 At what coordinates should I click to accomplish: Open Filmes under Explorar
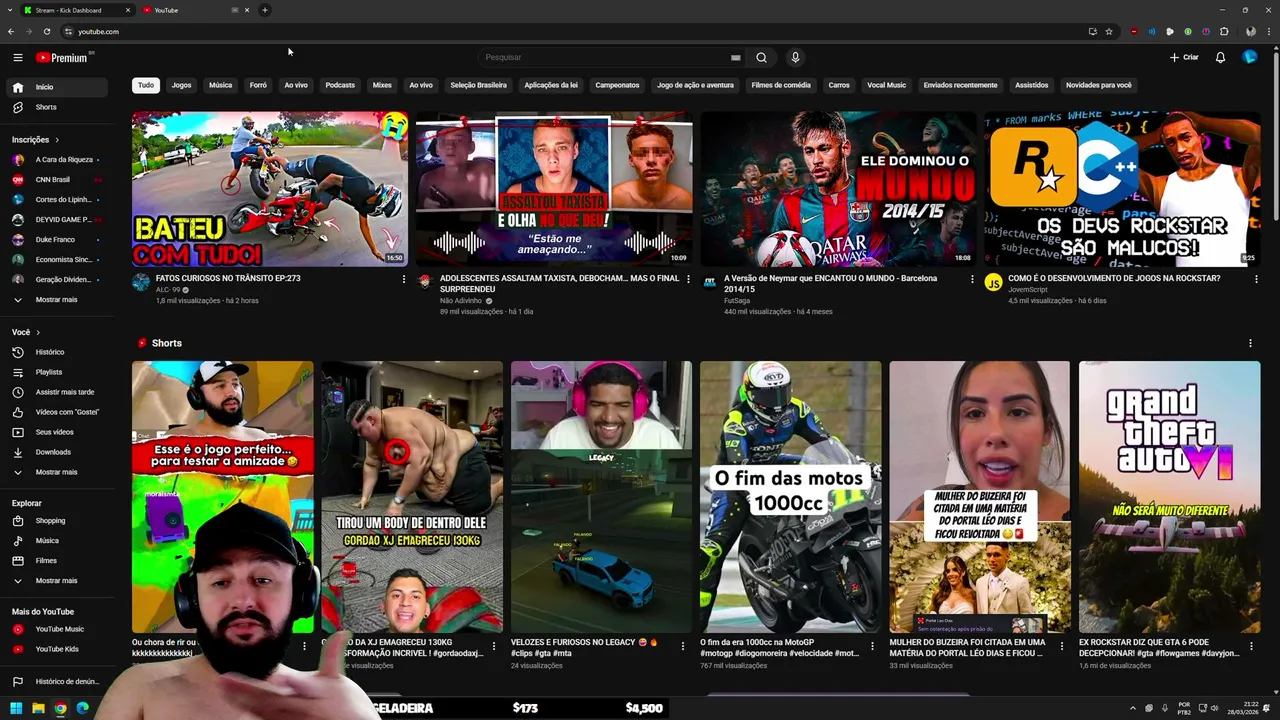point(58,561)
